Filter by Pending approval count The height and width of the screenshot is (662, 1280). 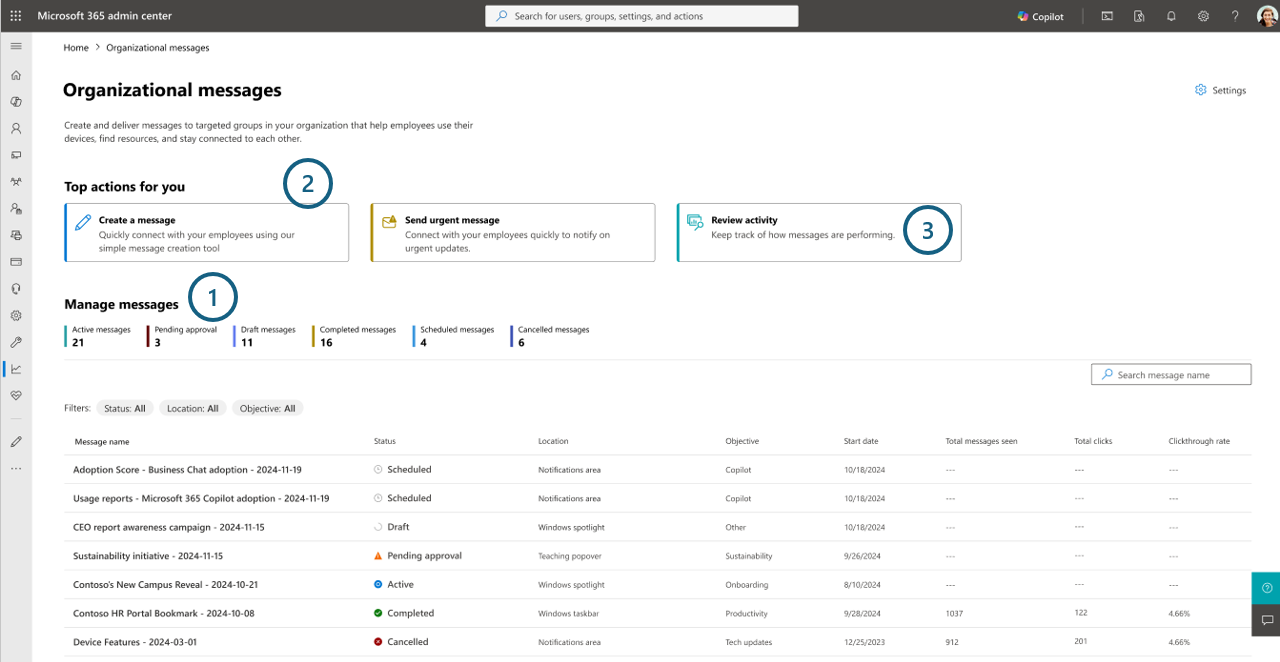(183, 336)
